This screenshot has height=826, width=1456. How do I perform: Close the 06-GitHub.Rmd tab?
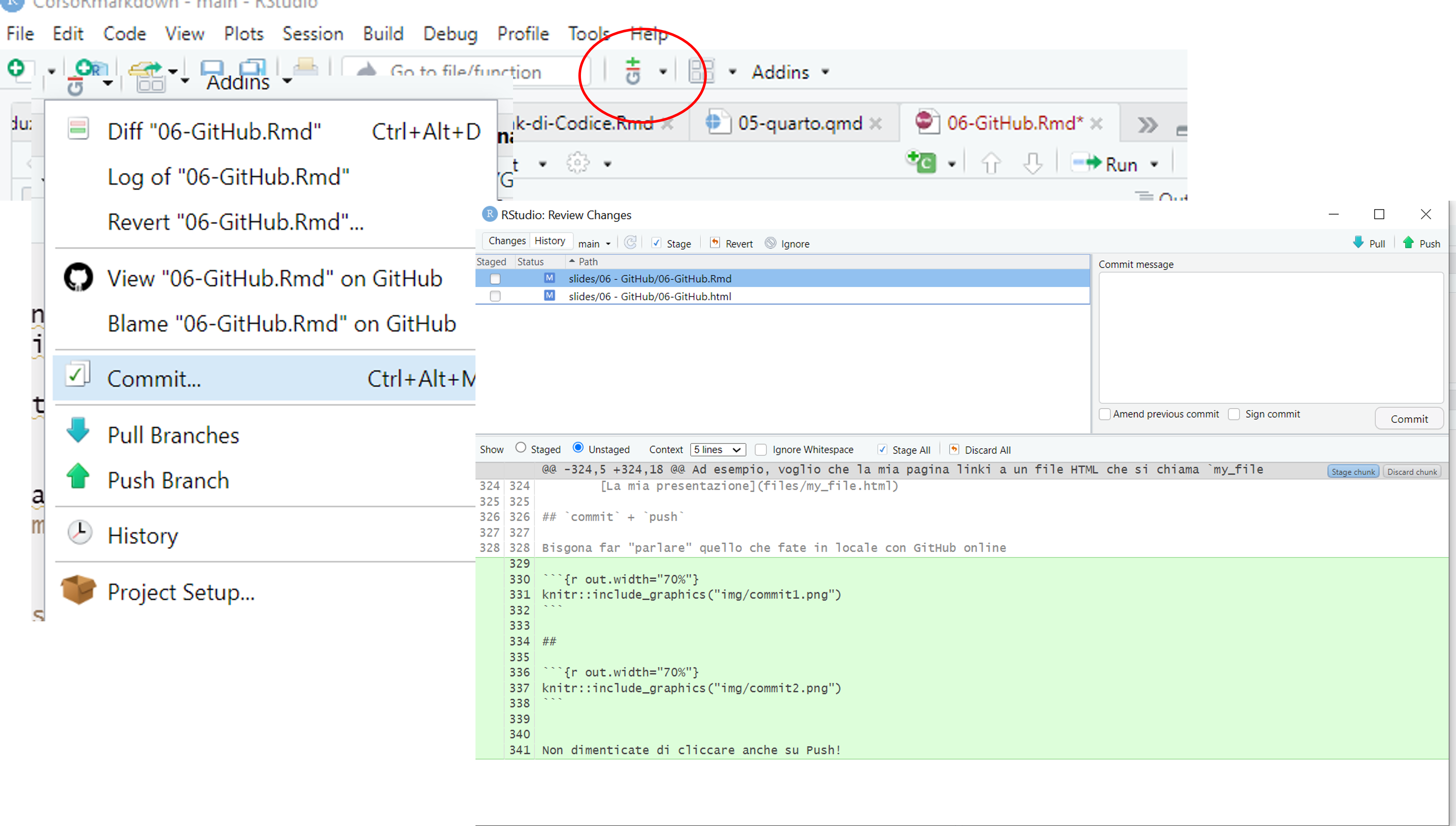(x=1096, y=124)
